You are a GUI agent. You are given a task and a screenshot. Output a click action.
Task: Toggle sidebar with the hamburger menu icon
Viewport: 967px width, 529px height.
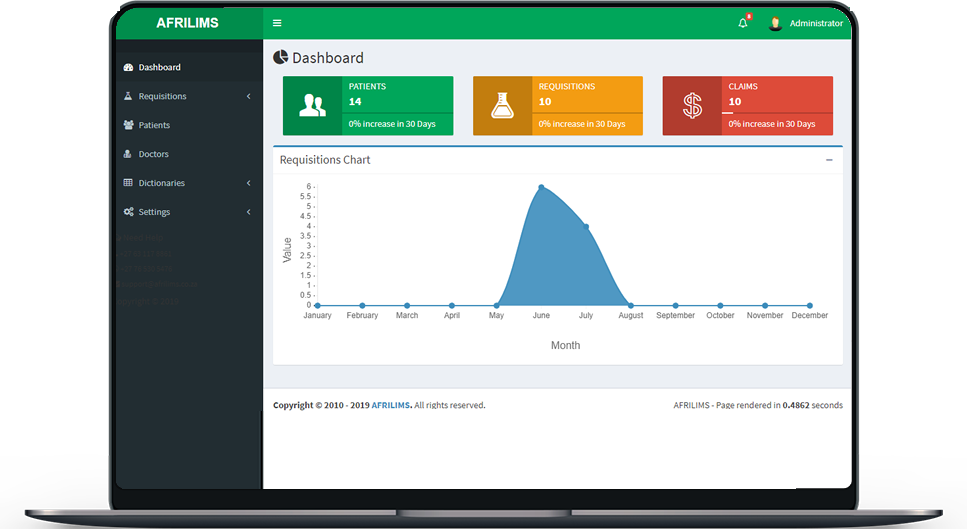click(277, 23)
